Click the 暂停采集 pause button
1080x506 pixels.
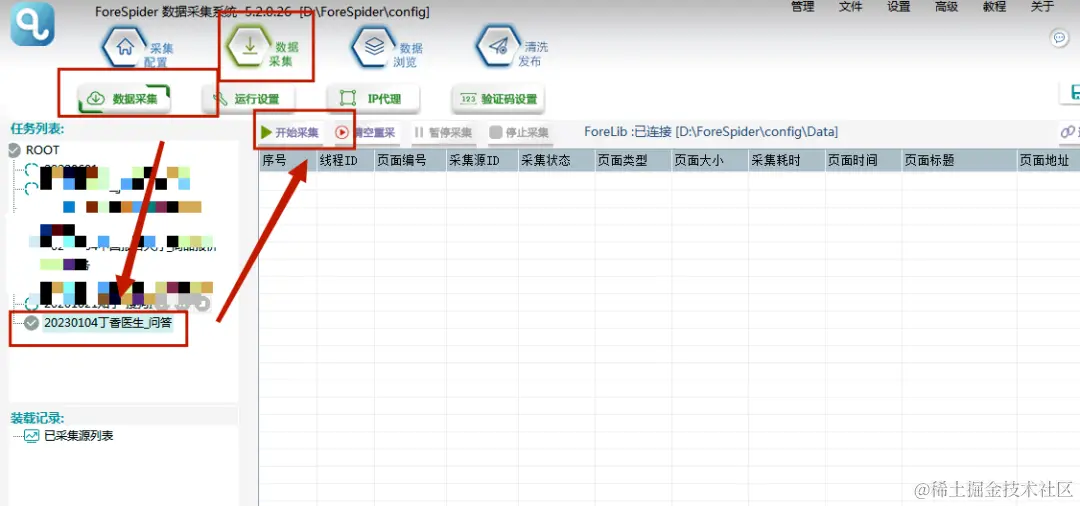click(443, 132)
